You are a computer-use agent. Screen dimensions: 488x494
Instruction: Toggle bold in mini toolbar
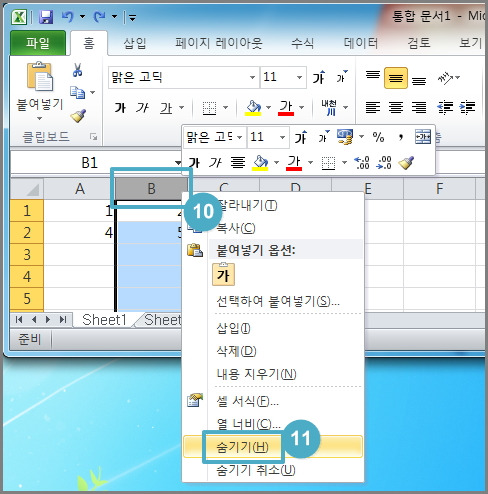pos(194,163)
